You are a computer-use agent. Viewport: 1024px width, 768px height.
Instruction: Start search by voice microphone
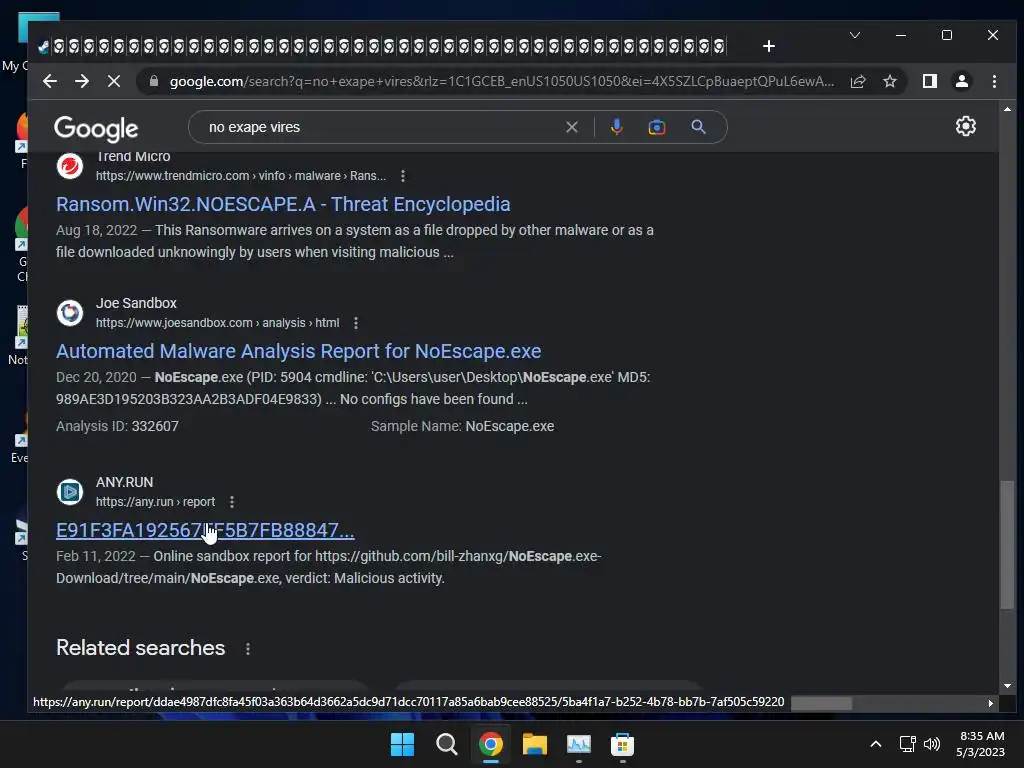[x=616, y=127]
